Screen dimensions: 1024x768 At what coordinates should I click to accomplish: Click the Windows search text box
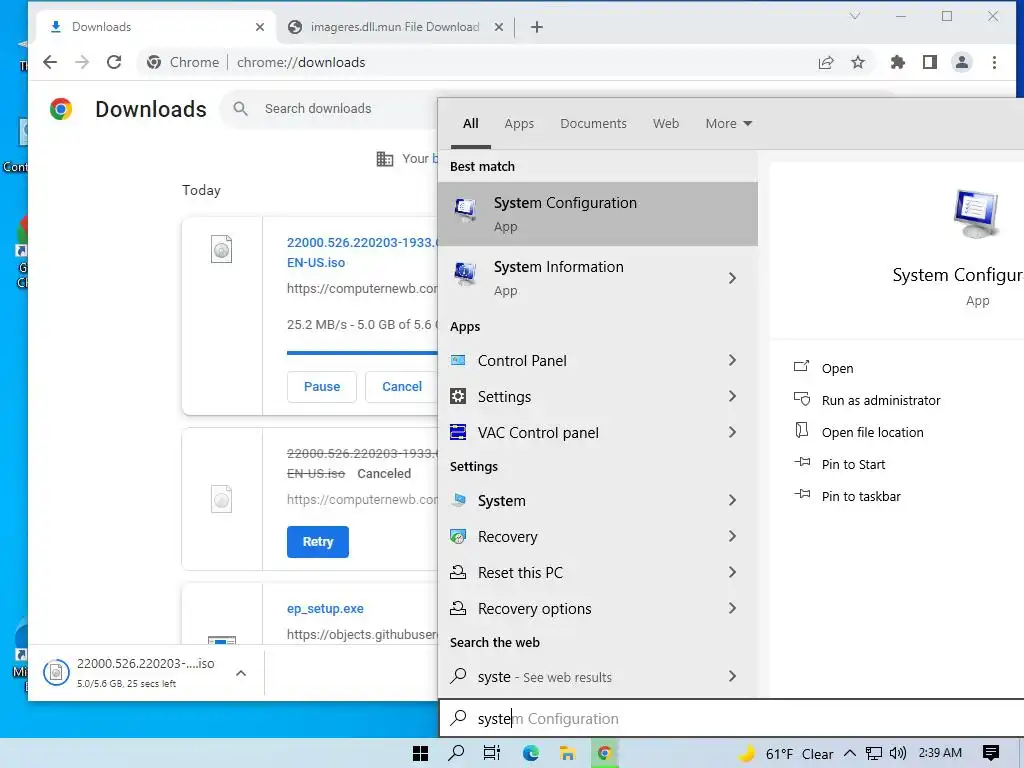point(731,718)
